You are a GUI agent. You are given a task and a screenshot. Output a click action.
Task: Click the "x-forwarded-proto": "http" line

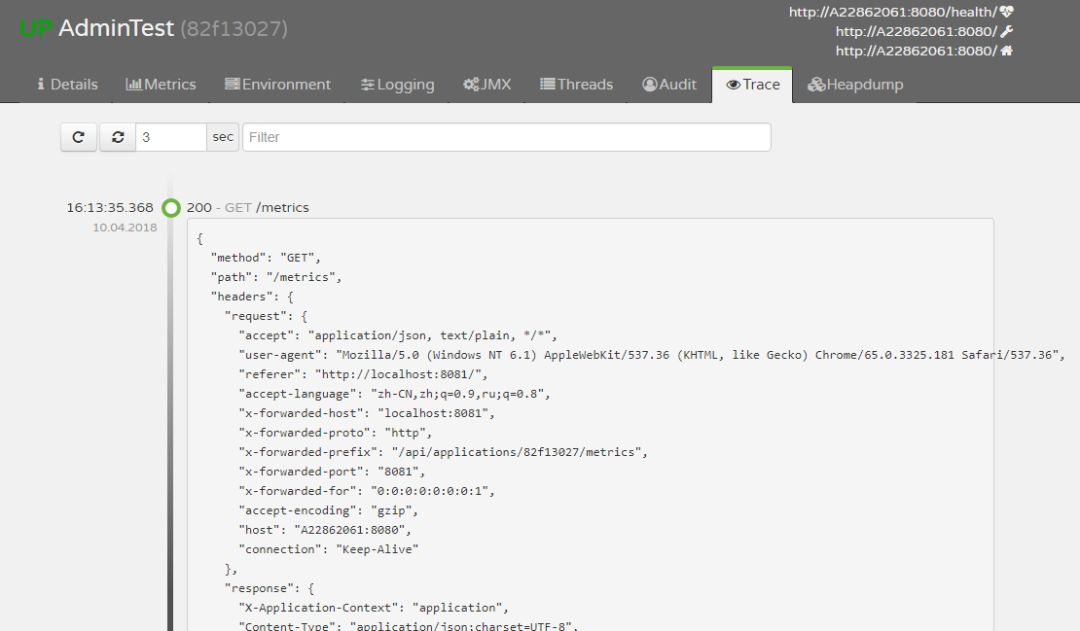335,433
